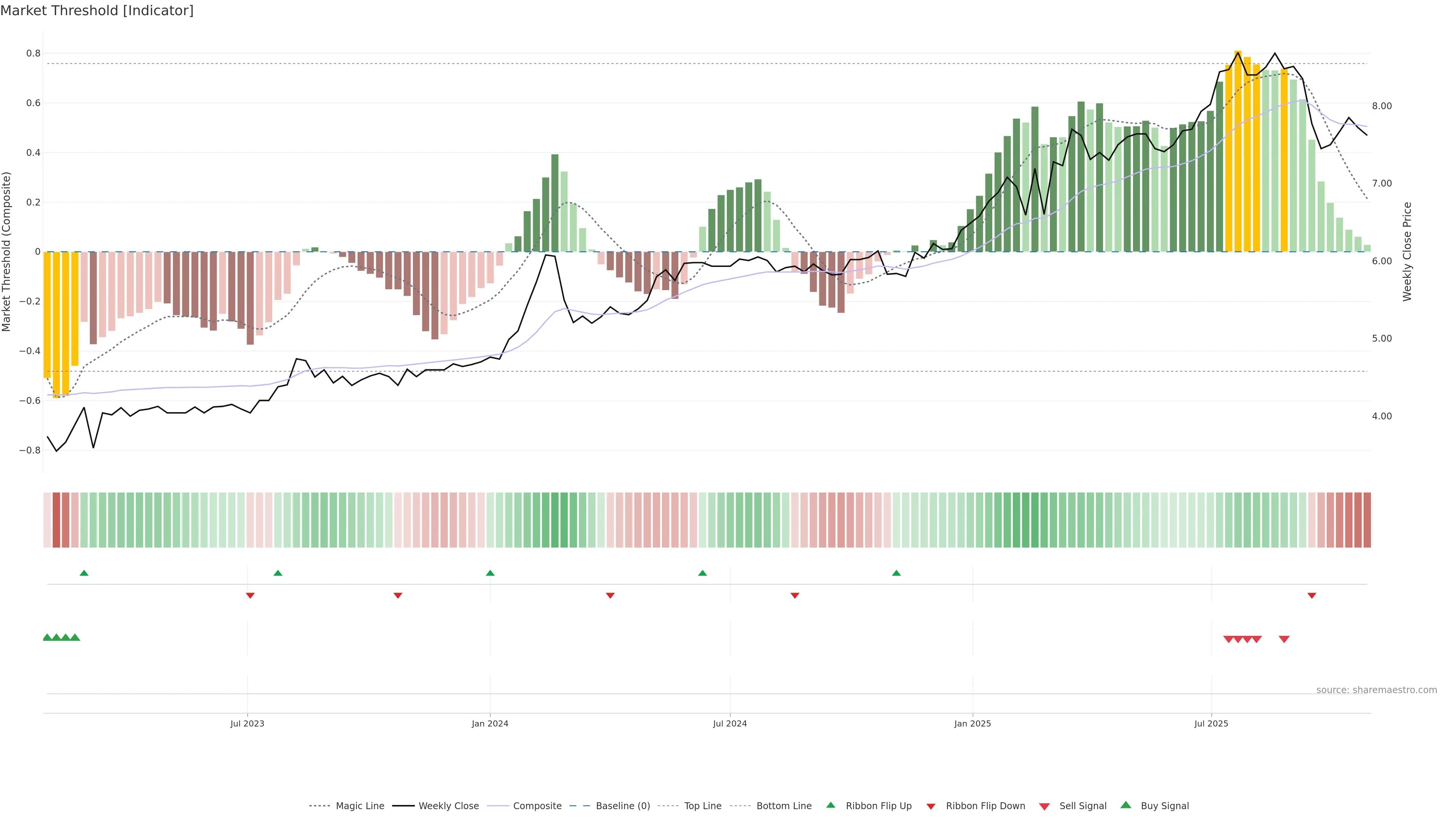
Task: Click the Jan 2024 axis label
Action: pos(490,723)
